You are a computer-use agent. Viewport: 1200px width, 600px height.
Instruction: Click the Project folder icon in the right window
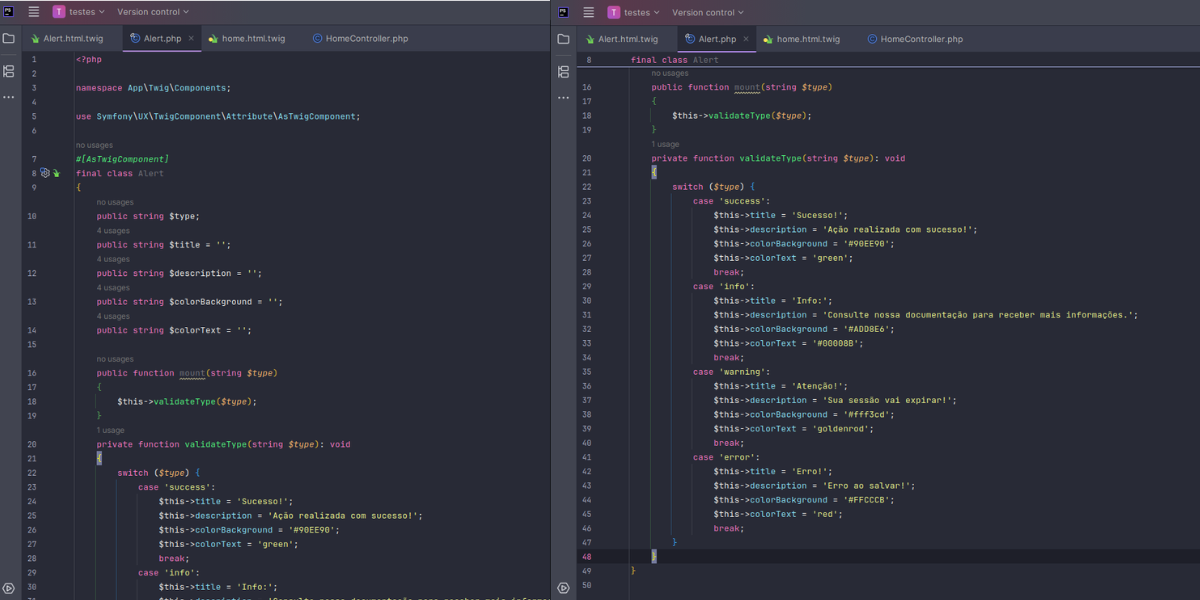click(x=563, y=38)
